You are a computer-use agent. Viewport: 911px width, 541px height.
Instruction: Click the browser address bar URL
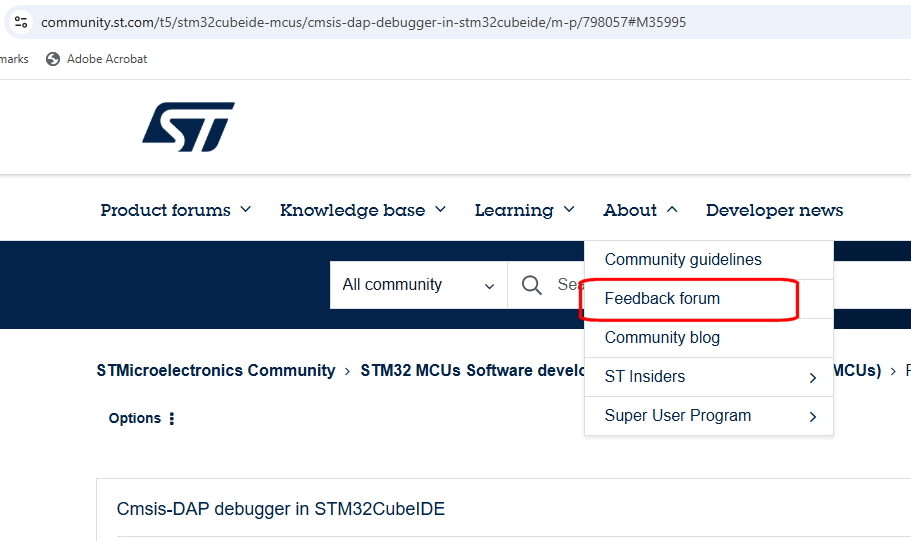point(363,22)
